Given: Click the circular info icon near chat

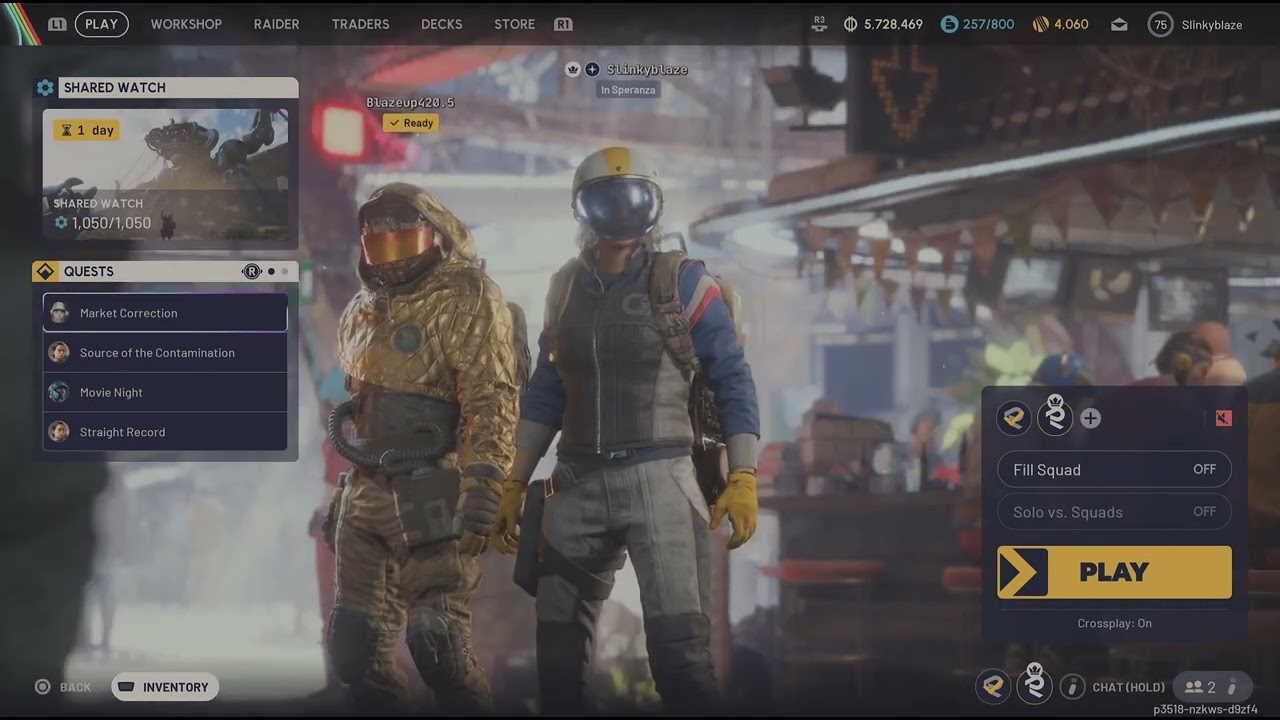Looking at the screenshot, I should pyautogui.click(x=1072, y=687).
